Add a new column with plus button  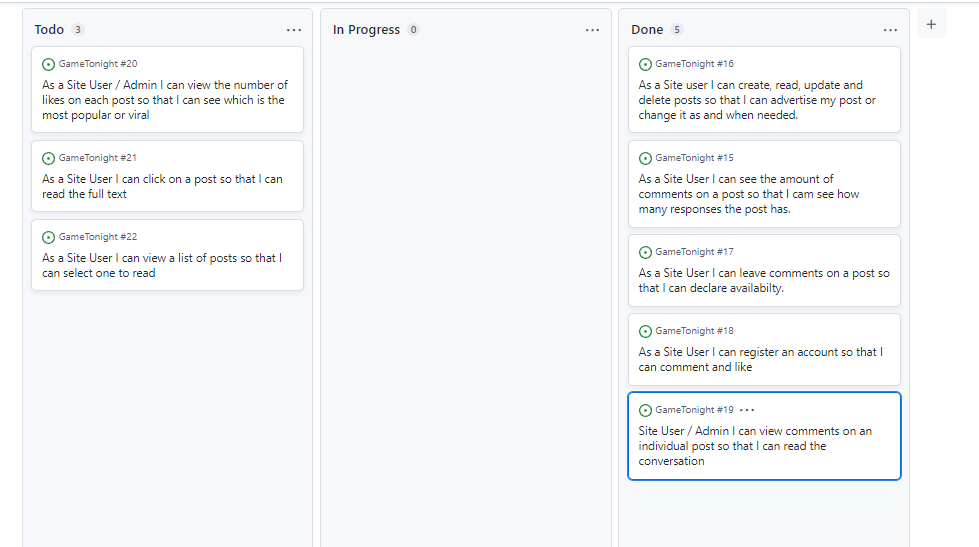click(931, 24)
